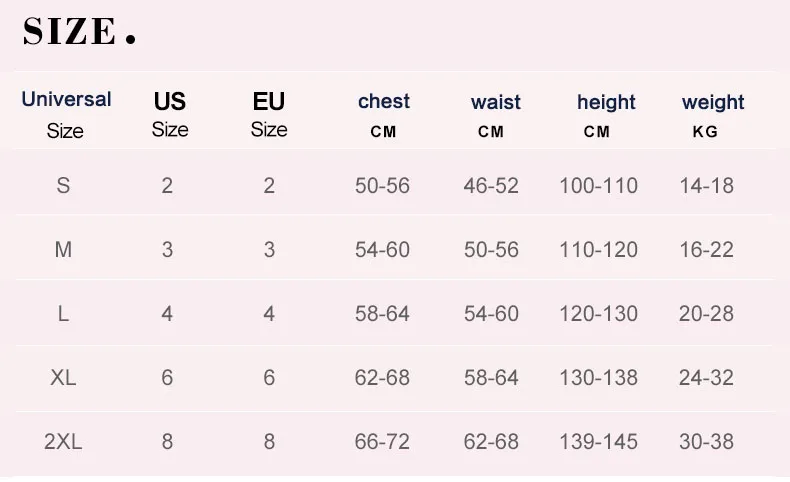The height and width of the screenshot is (482, 790).
Task: Click the EU Size column header
Action: (269, 114)
